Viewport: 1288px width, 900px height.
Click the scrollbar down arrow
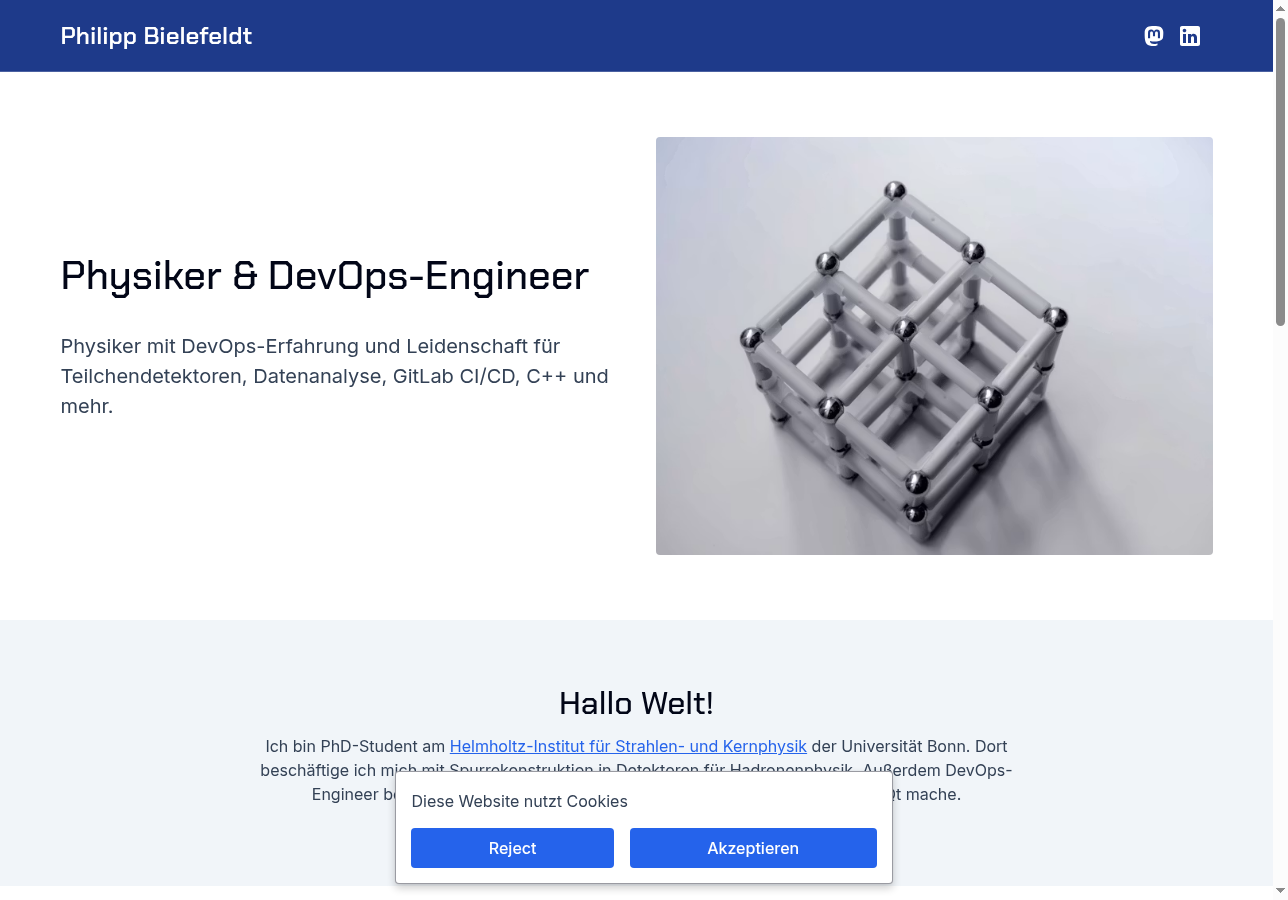click(1280, 891)
